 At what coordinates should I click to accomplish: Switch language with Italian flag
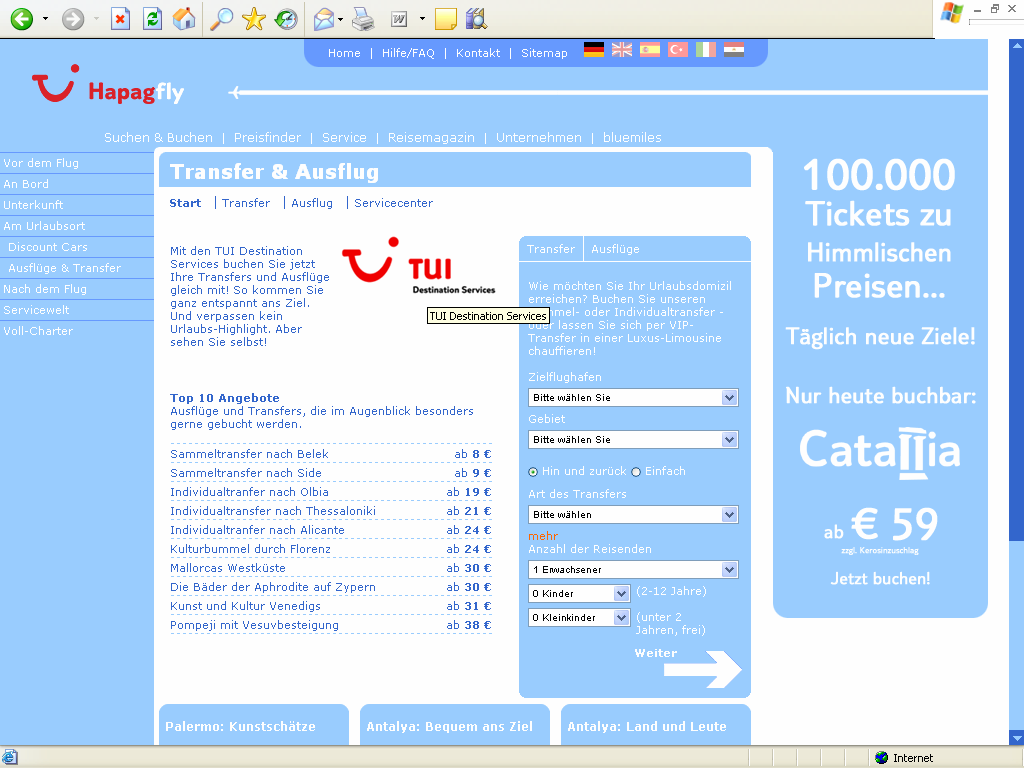(x=706, y=50)
